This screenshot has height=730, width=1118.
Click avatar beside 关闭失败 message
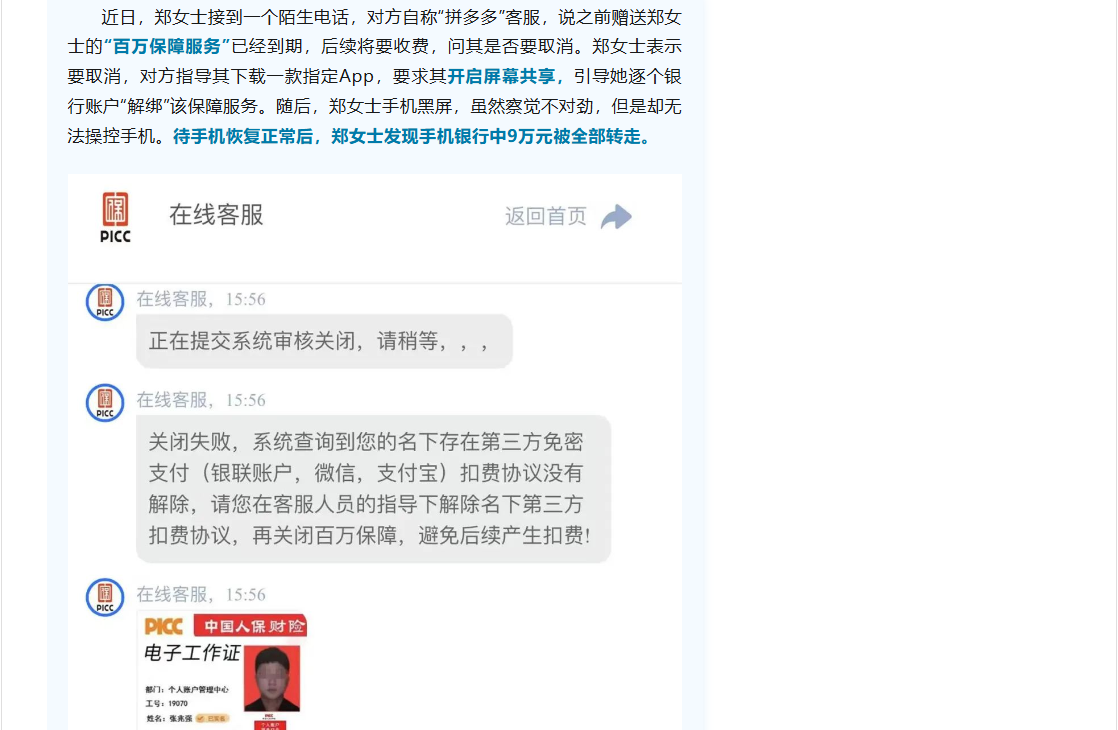pos(105,403)
